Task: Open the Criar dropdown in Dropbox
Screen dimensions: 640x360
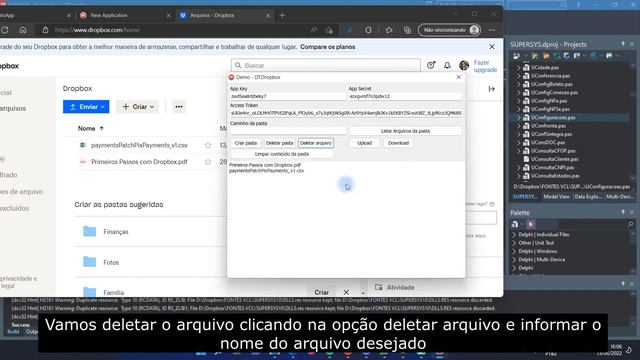Action: [x=138, y=107]
